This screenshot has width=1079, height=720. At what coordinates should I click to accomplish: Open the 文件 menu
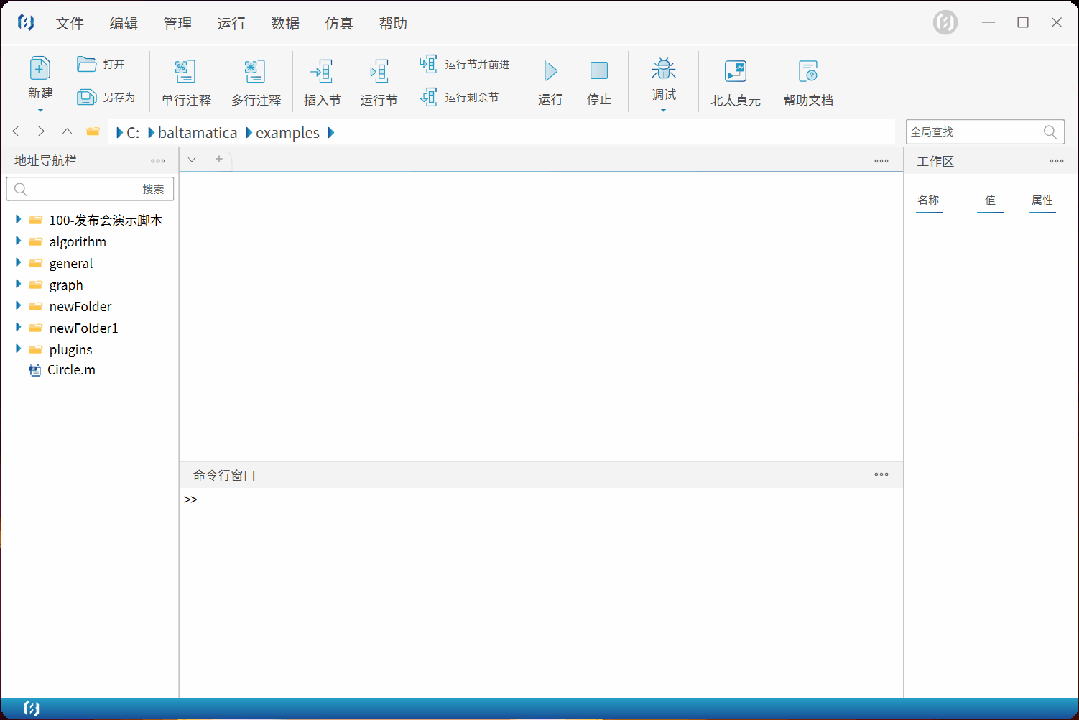(70, 23)
